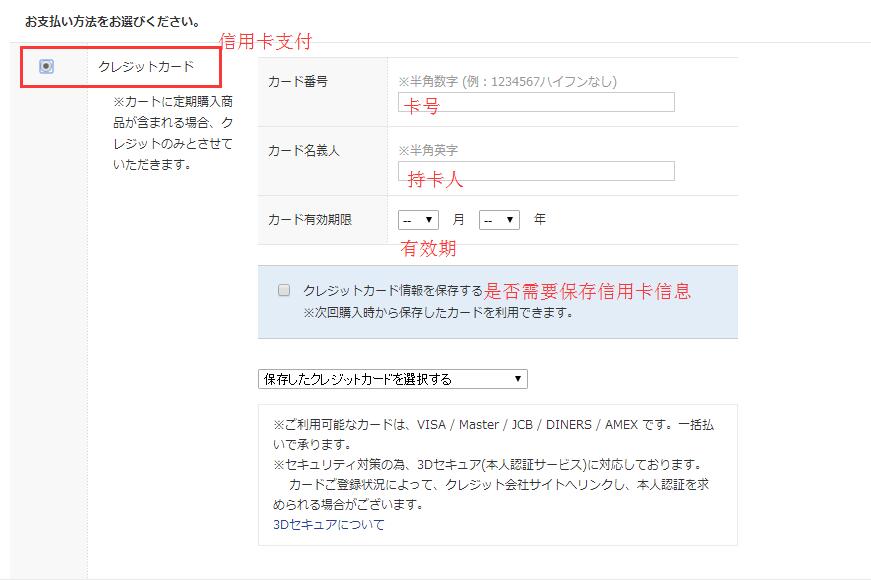Screen dimensions: 871x580
Task: Click the カード名義人 field label
Action: (x=303, y=151)
